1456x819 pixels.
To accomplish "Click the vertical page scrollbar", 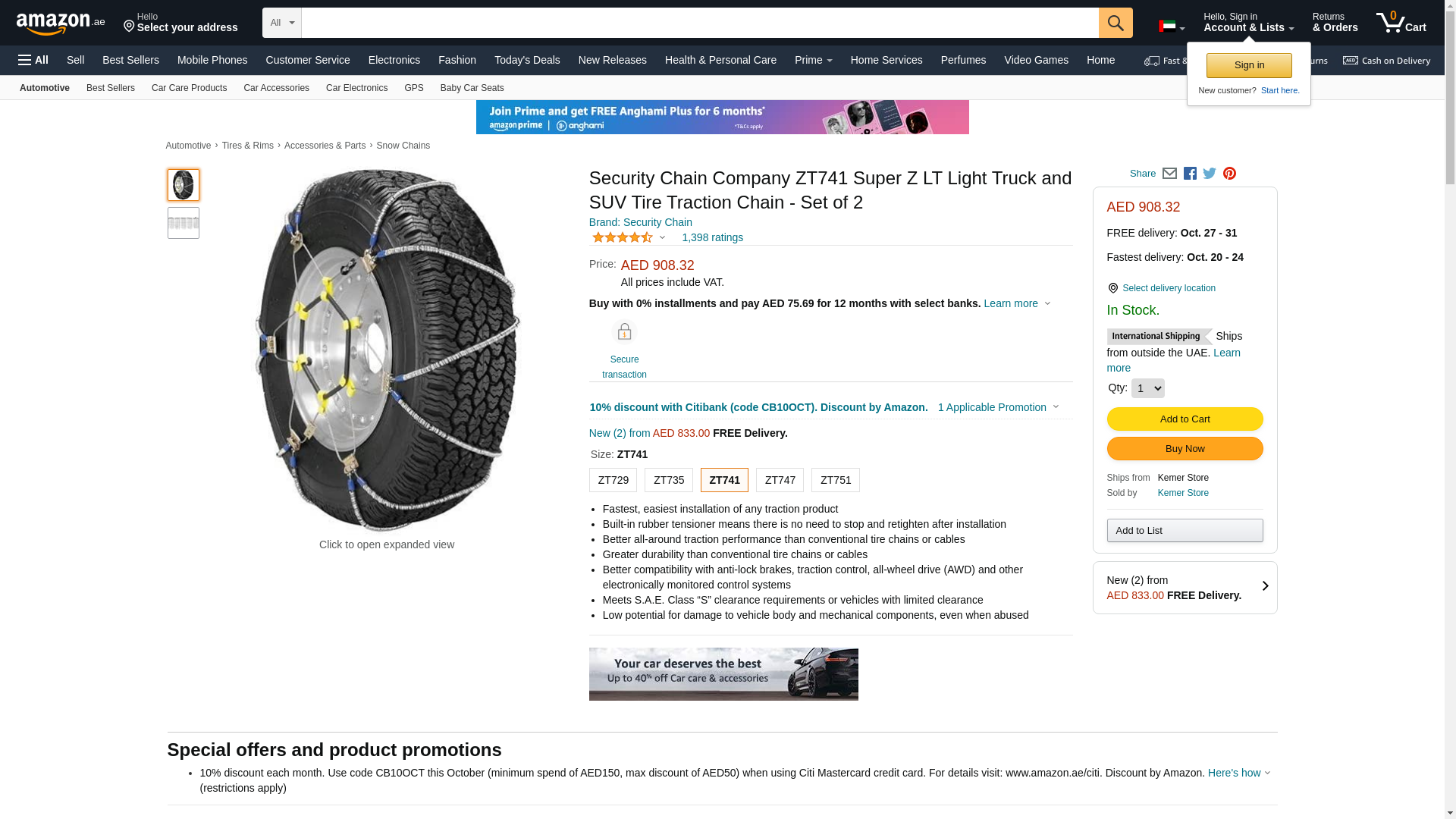I will (x=1449, y=379).
